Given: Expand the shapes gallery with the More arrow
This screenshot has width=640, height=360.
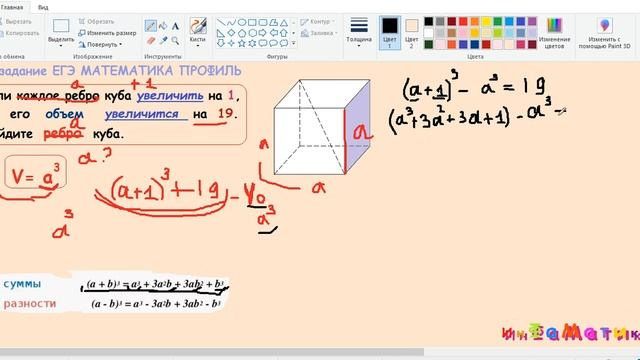Looking at the screenshot, I should point(293,43).
